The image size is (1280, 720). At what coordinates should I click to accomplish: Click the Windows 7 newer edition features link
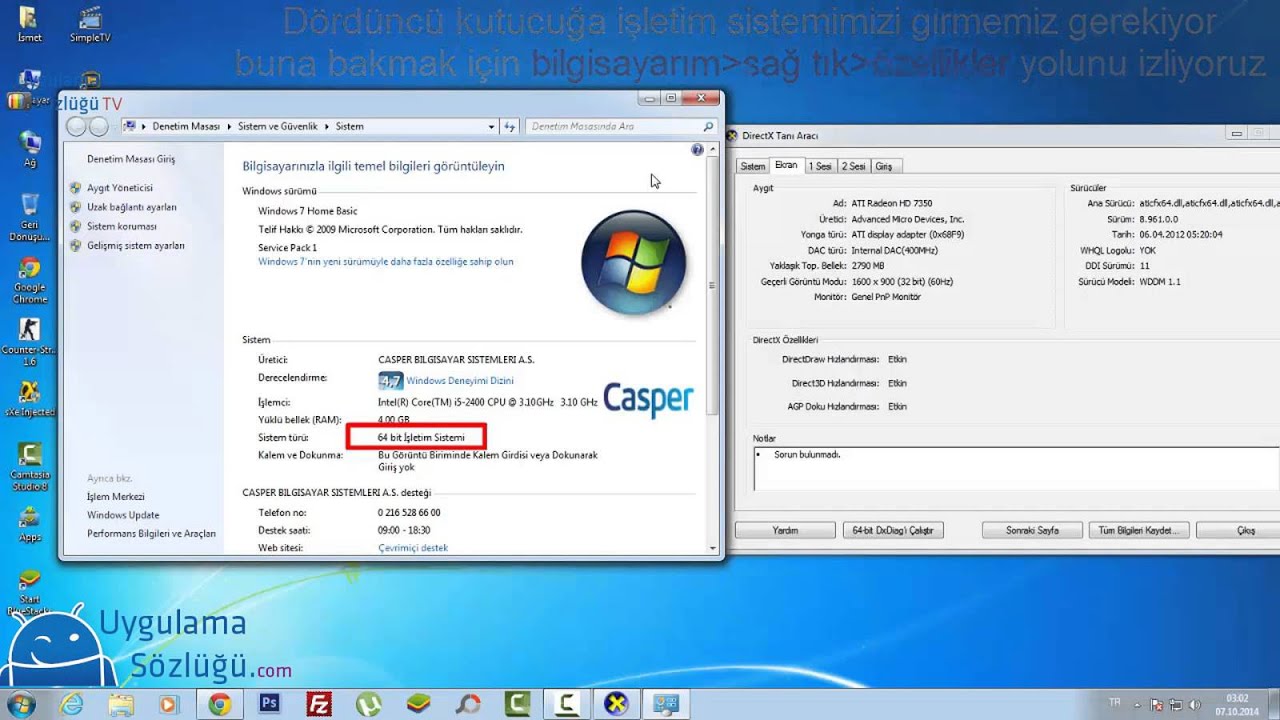point(386,262)
